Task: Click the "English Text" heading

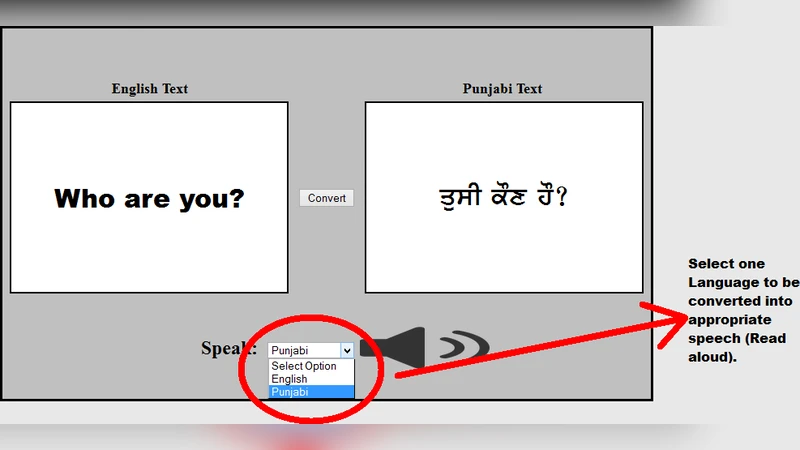Action: (x=149, y=89)
